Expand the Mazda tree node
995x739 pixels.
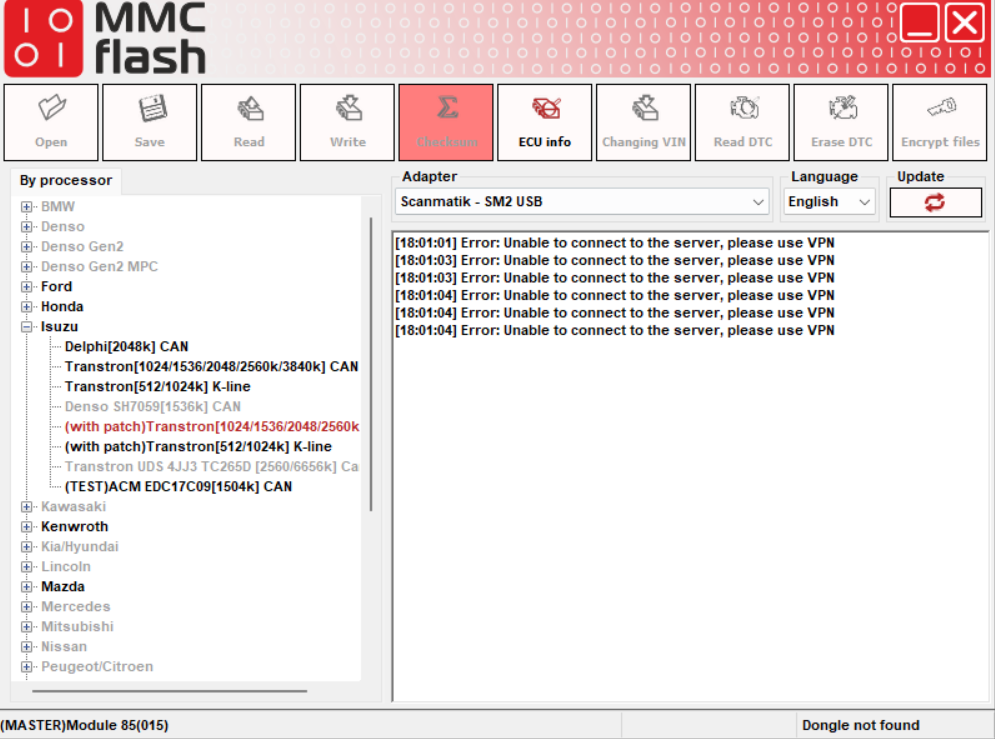26,587
